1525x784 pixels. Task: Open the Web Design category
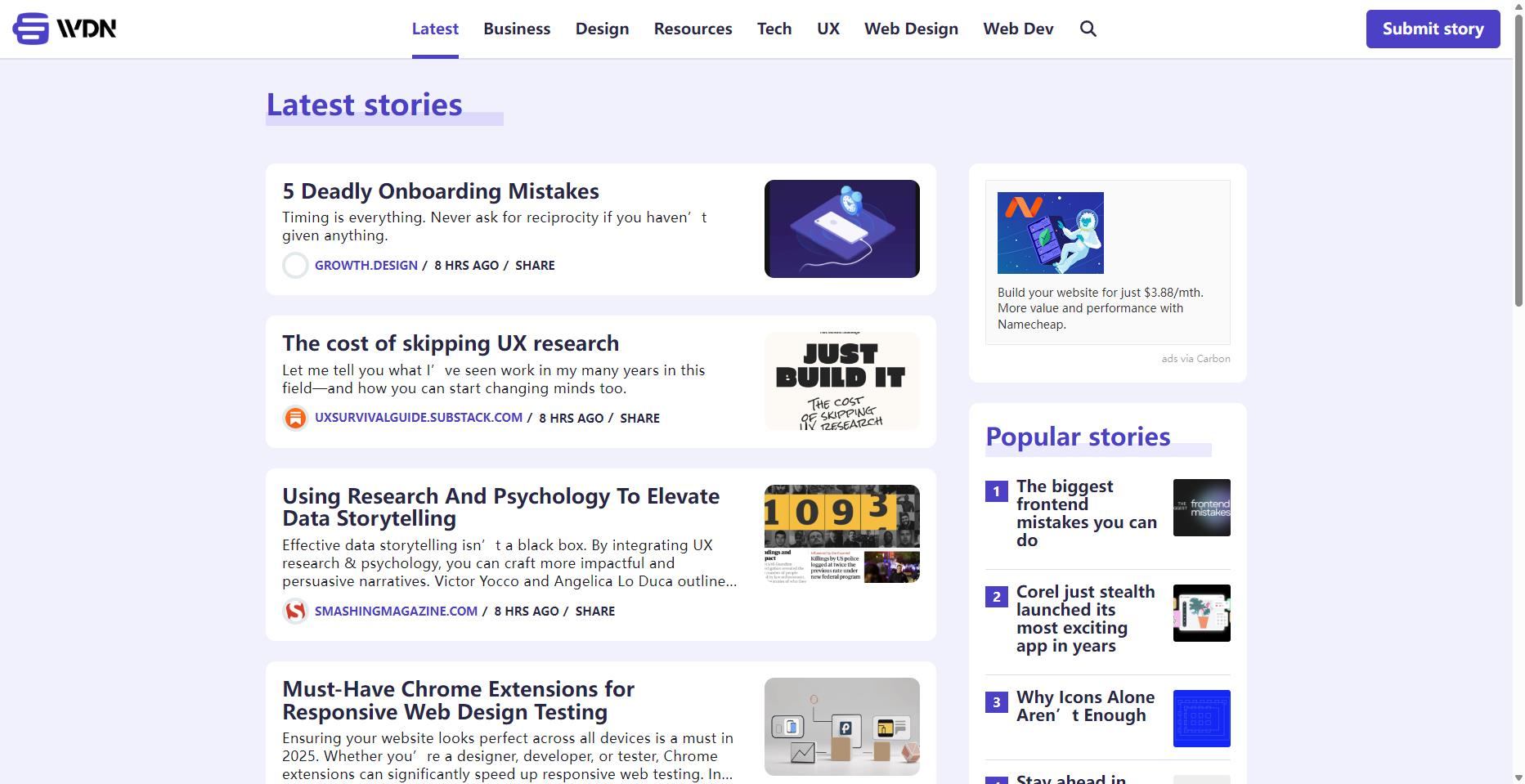coord(911,29)
